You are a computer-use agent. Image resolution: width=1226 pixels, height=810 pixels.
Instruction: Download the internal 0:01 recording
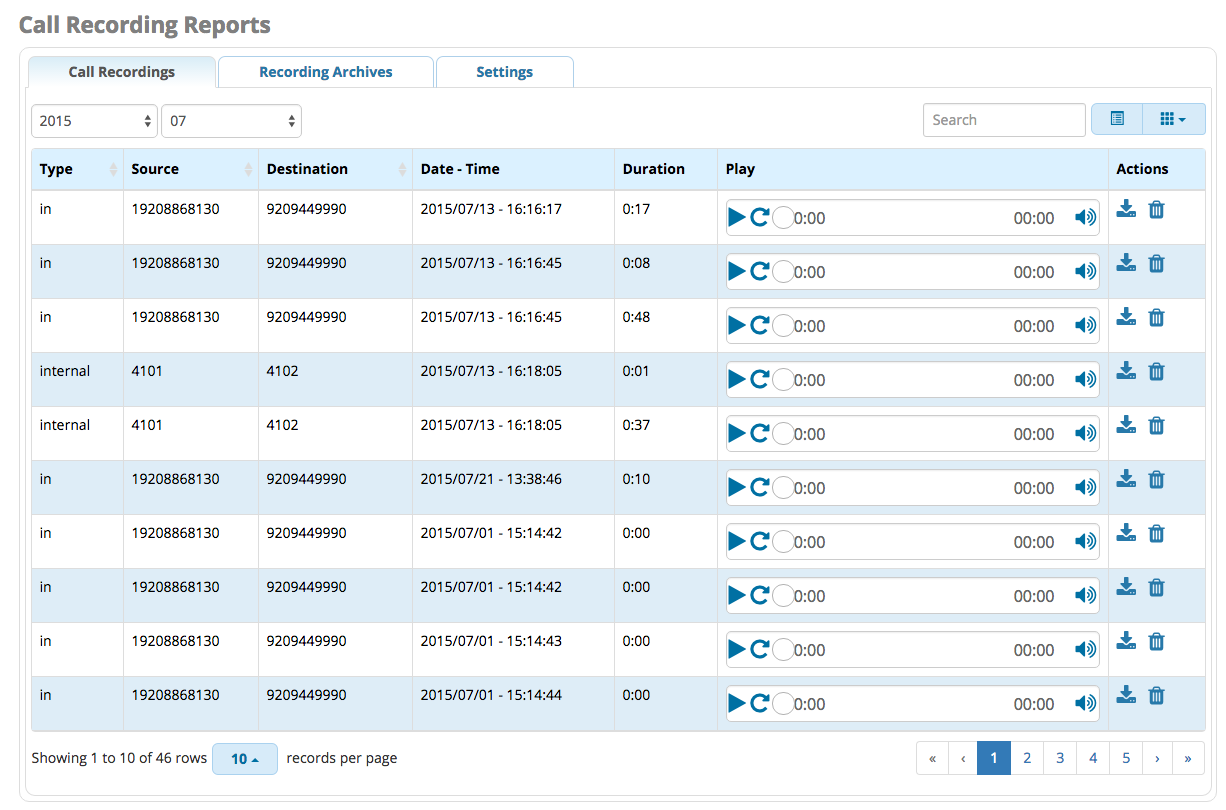point(1126,371)
